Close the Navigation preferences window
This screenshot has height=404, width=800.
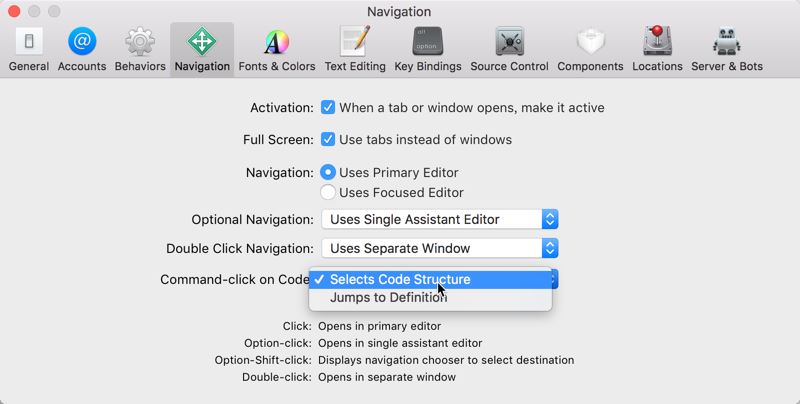point(14,12)
